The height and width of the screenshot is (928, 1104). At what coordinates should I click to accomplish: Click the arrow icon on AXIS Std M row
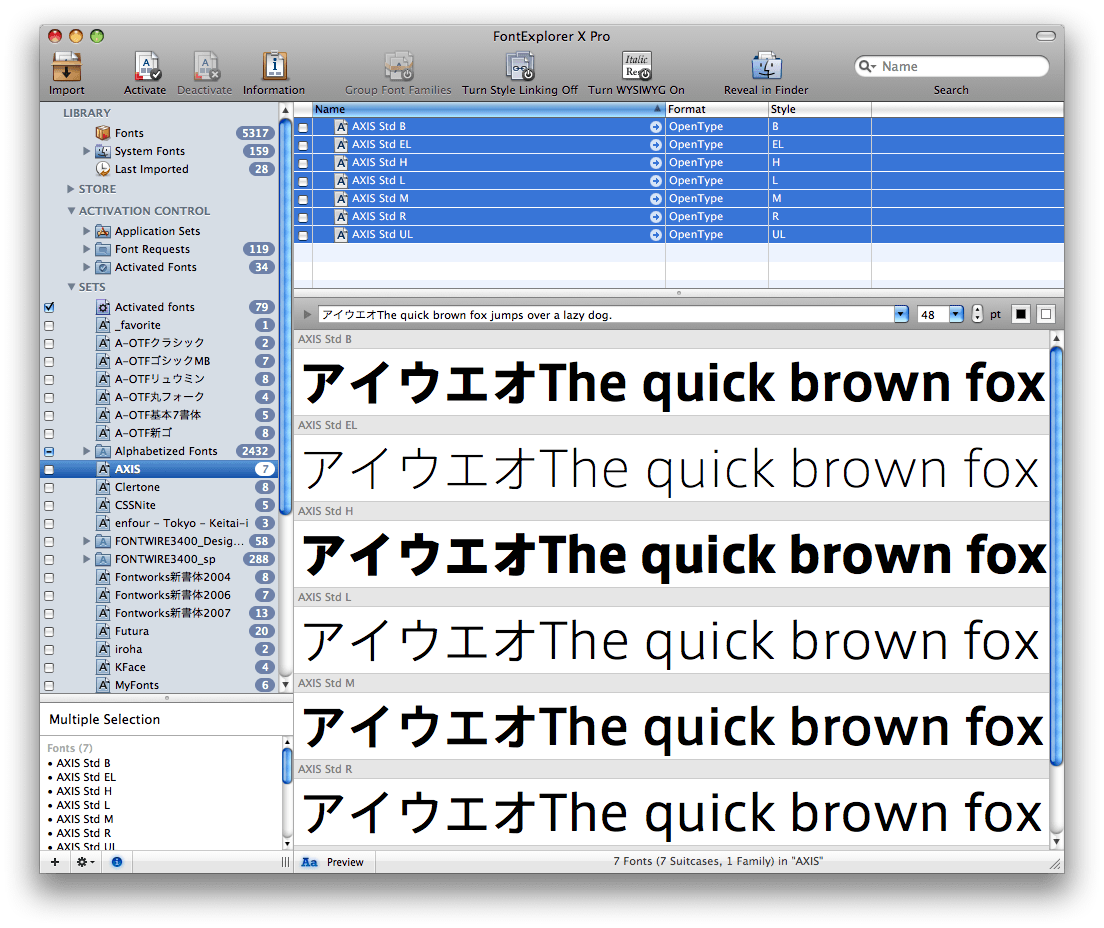pos(656,199)
